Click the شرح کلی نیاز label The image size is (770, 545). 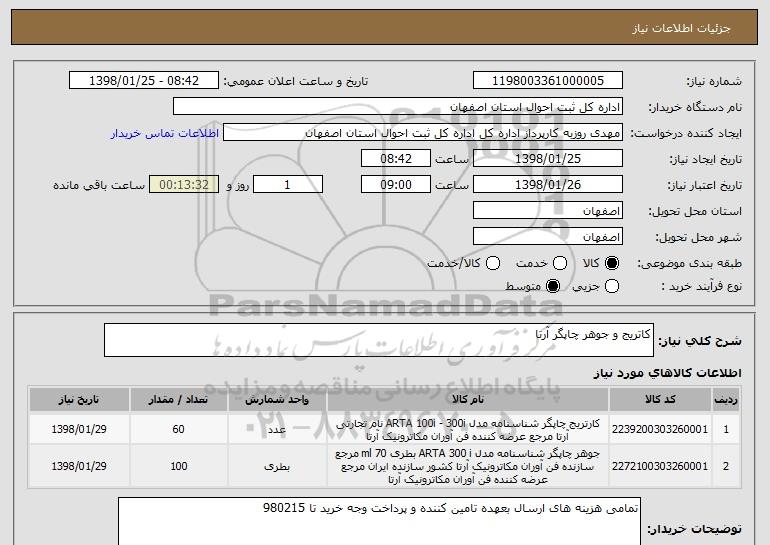tap(700, 341)
